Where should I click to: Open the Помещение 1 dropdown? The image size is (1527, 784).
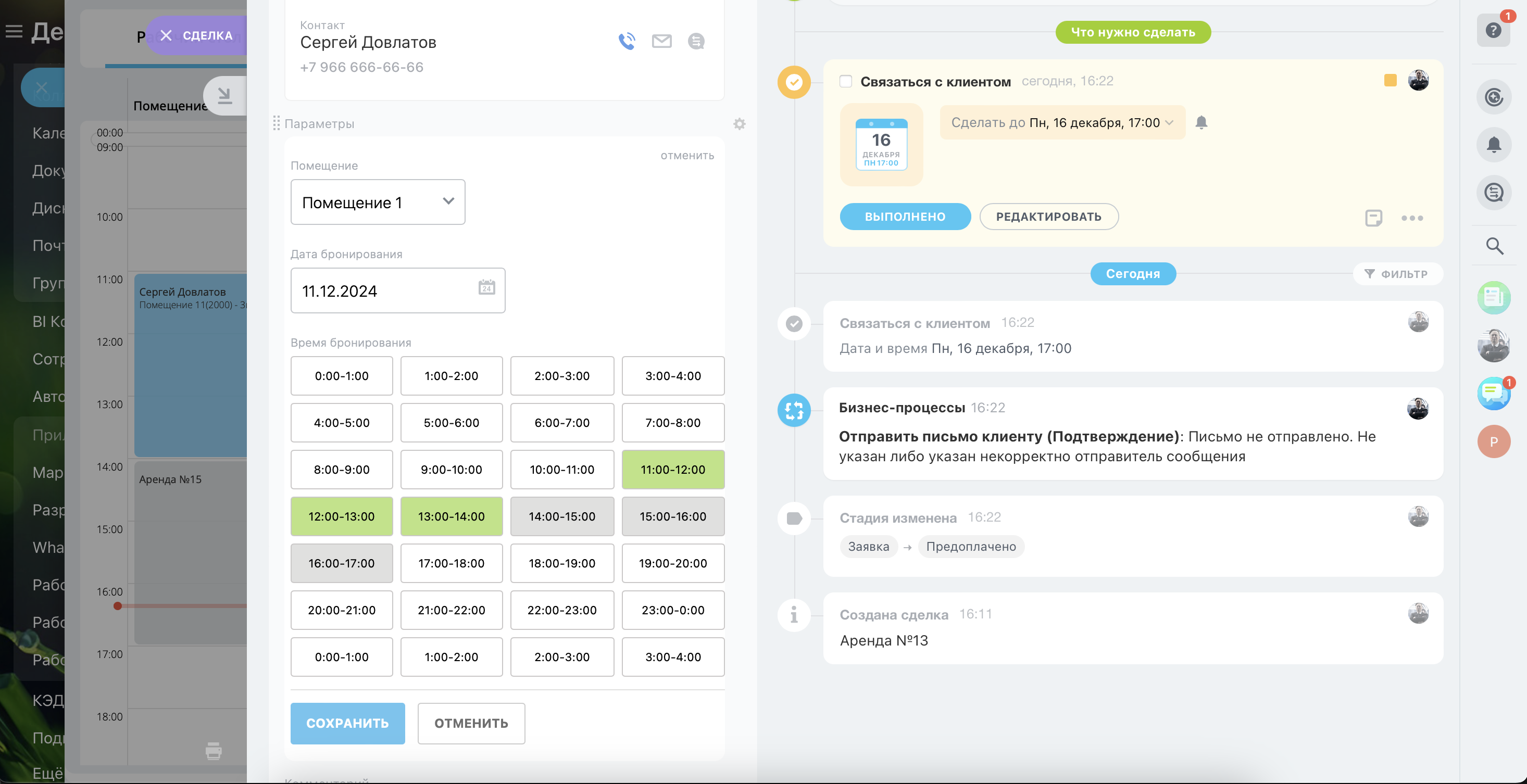tap(378, 202)
